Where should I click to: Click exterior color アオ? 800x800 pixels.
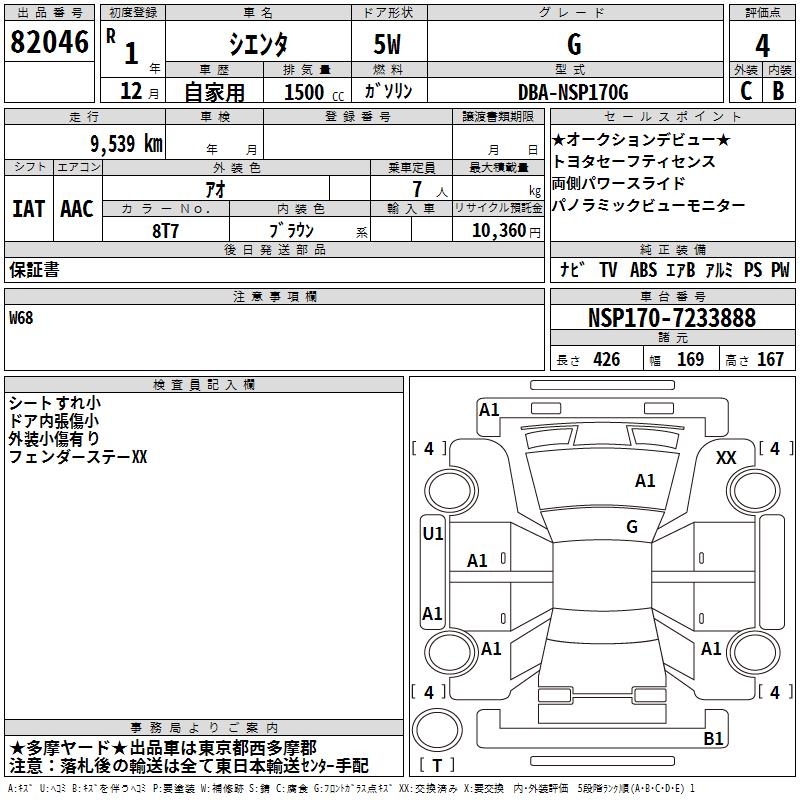coord(215,189)
